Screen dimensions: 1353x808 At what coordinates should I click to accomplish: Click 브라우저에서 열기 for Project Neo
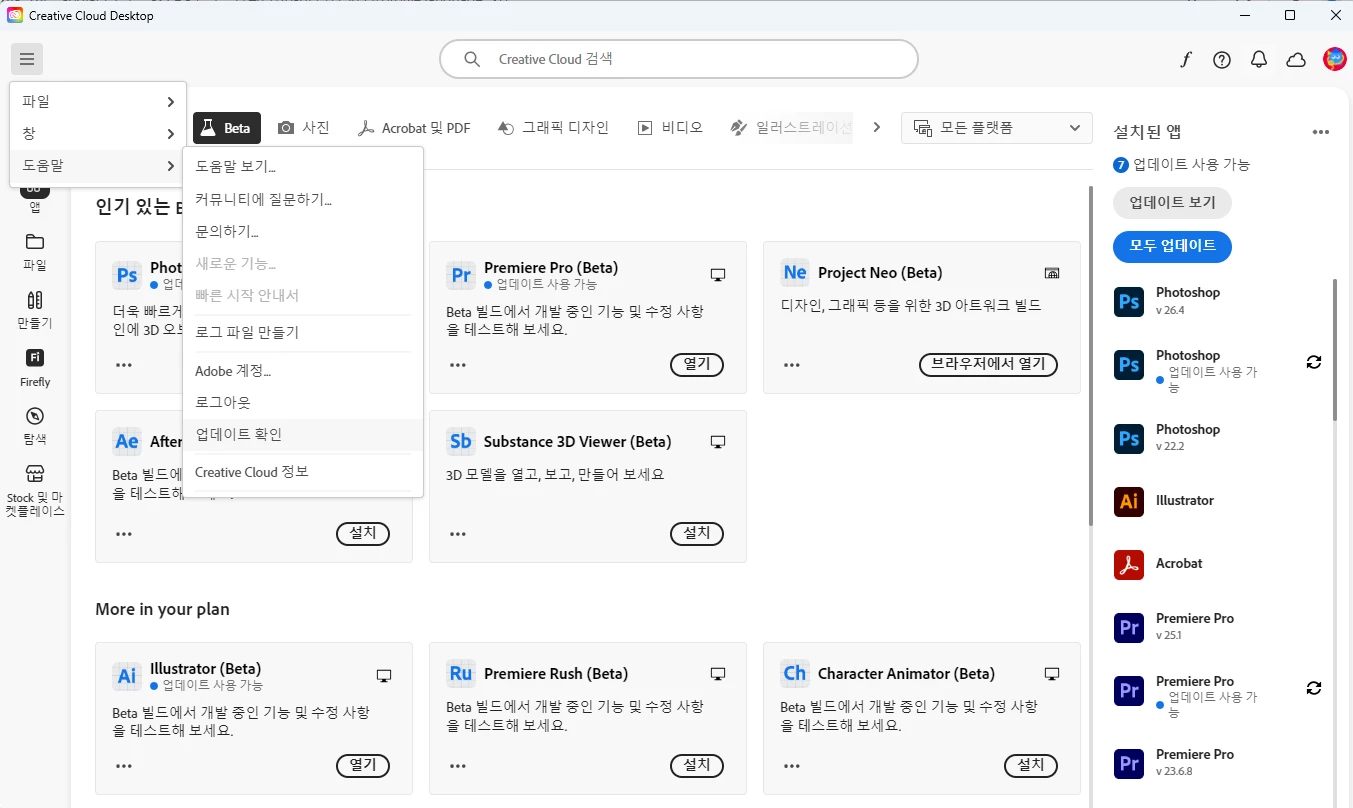pos(988,364)
